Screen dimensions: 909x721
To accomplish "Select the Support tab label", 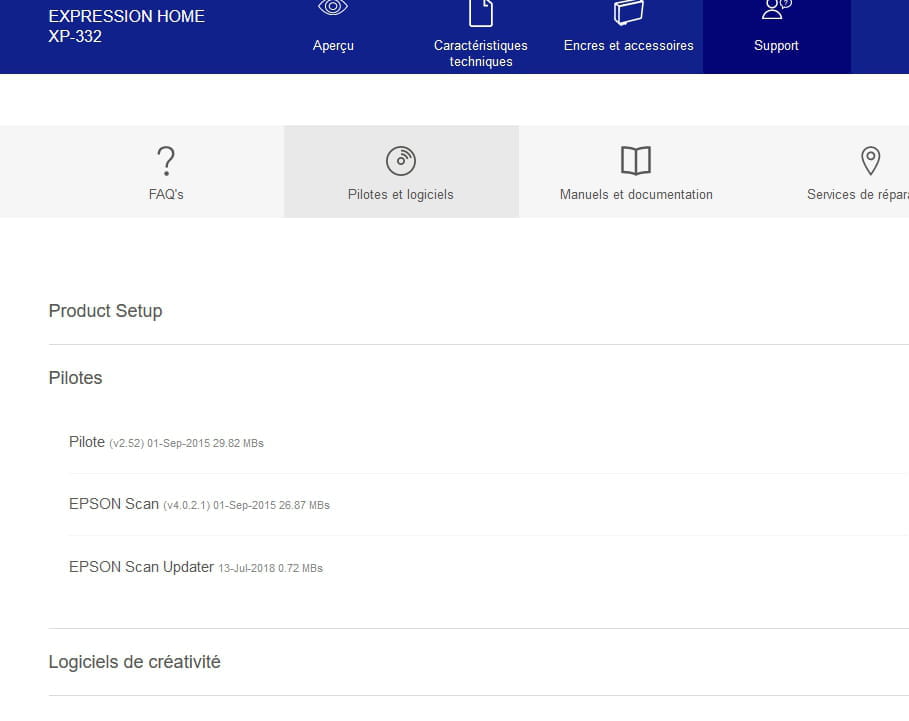I will tap(776, 45).
